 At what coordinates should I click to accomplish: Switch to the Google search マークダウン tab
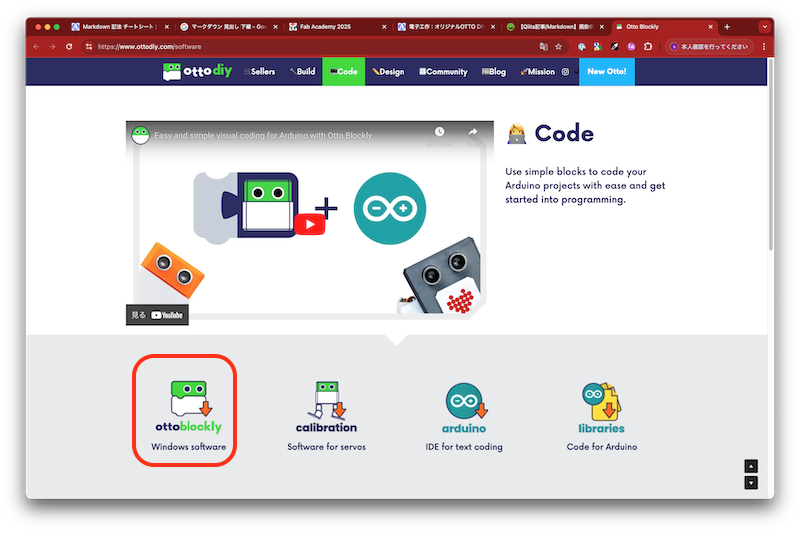[228, 27]
